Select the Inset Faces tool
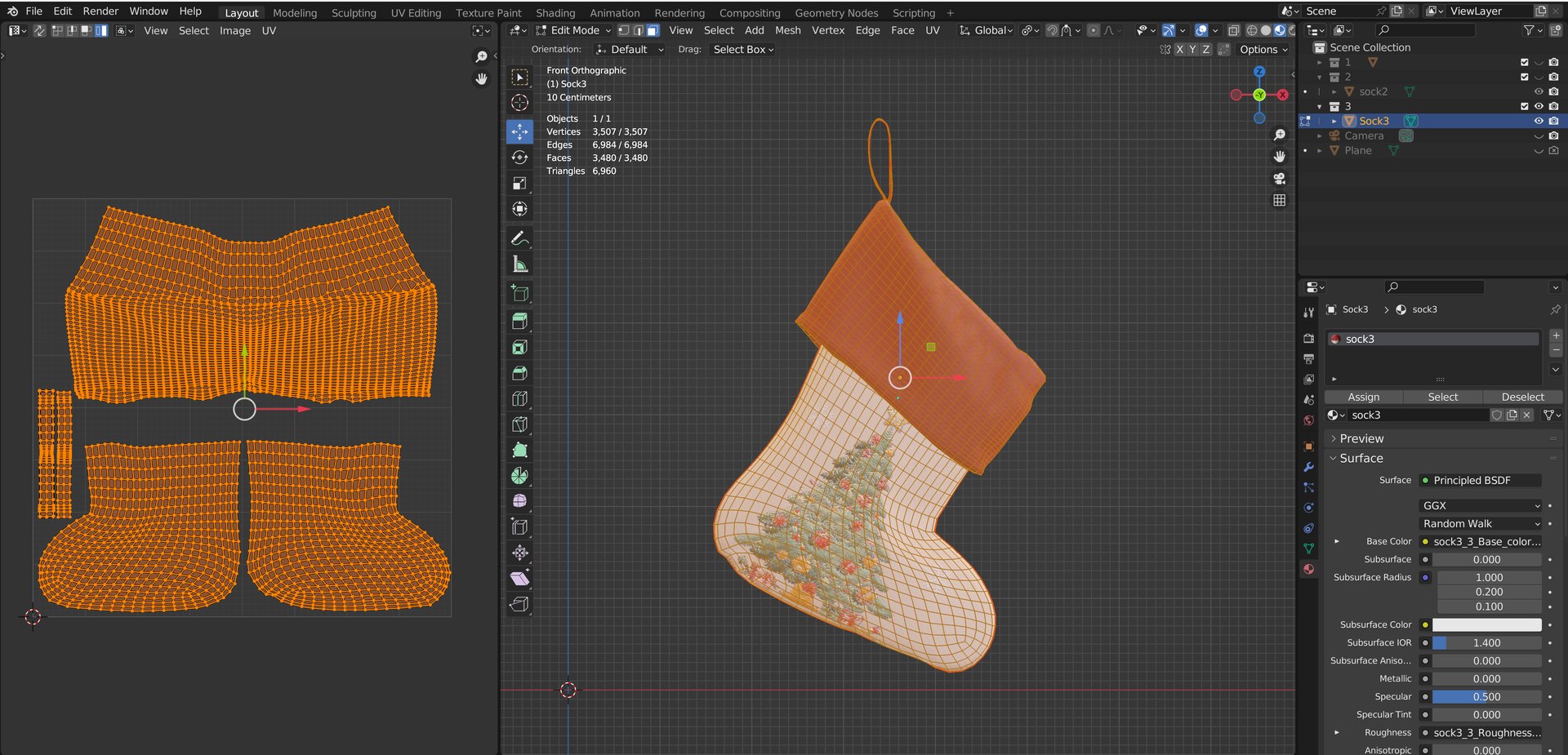 click(x=519, y=348)
